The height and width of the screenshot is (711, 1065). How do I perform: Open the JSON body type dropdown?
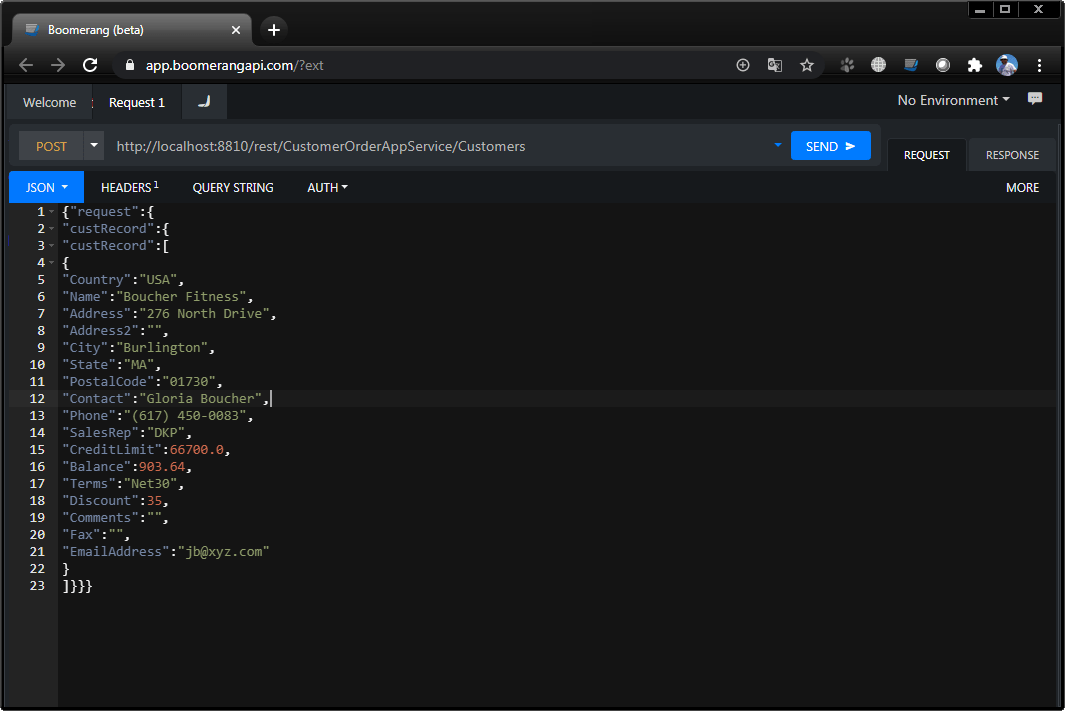pos(46,187)
